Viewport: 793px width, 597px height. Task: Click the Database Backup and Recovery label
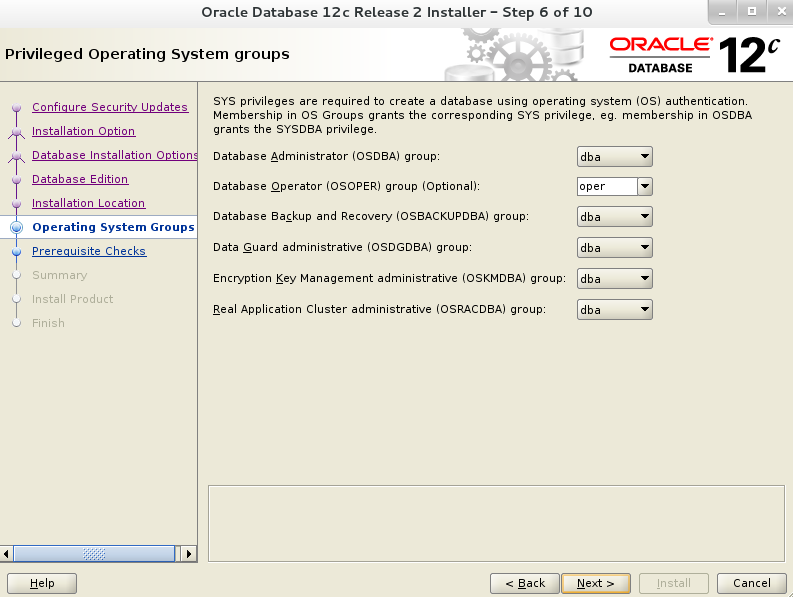(x=371, y=217)
